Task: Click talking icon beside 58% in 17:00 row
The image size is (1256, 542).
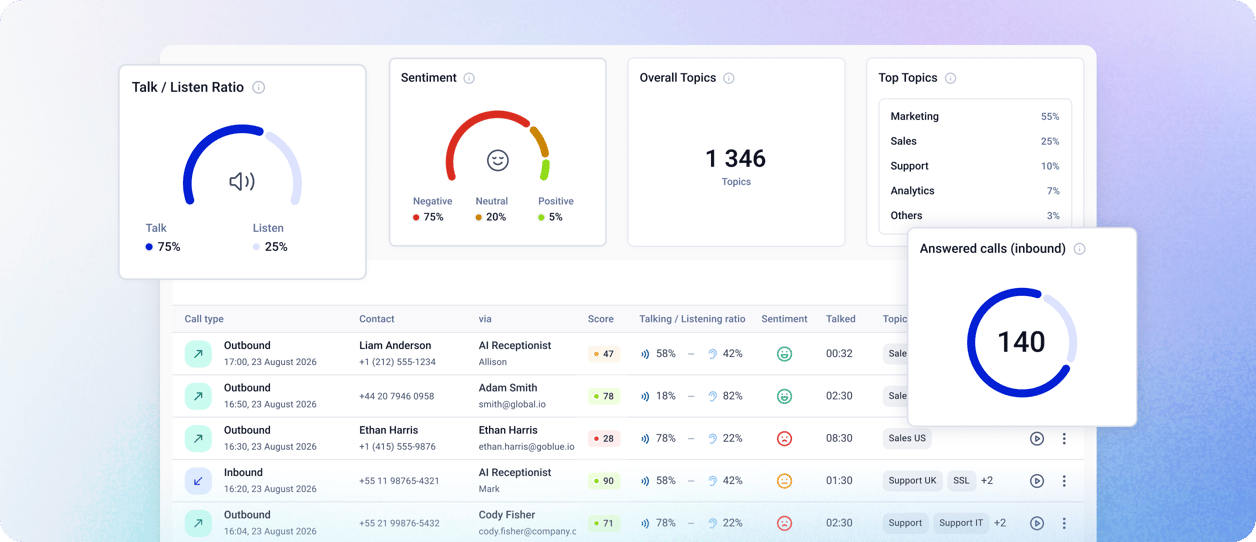Action: [645, 354]
